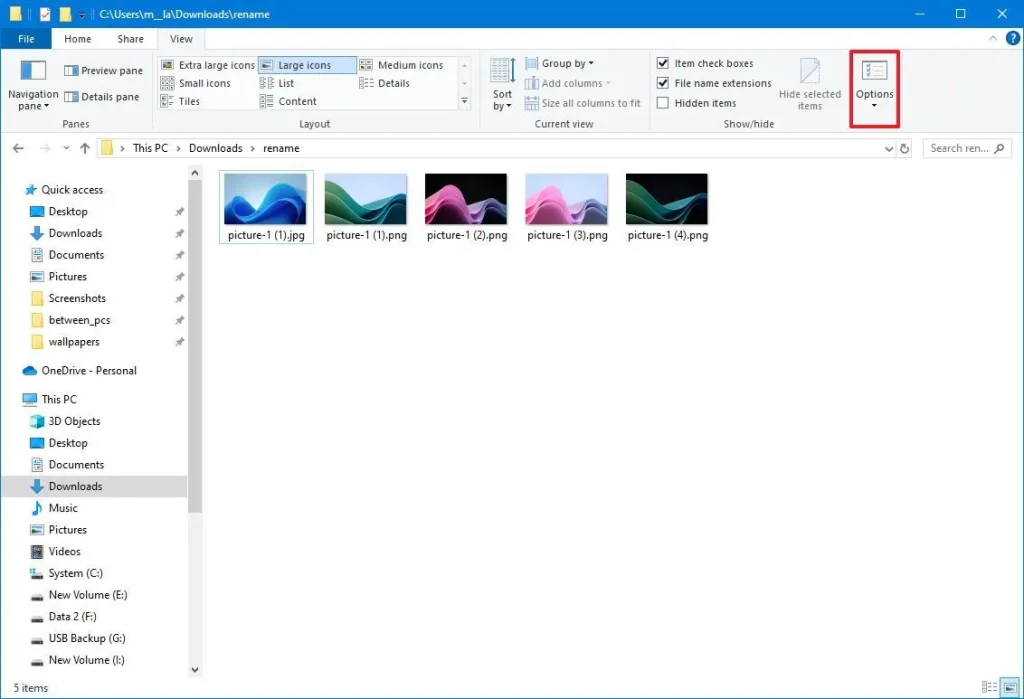Toggle the Preview pane button
Image resolution: width=1024 pixels, height=699 pixels.
click(x=103, y=71)
